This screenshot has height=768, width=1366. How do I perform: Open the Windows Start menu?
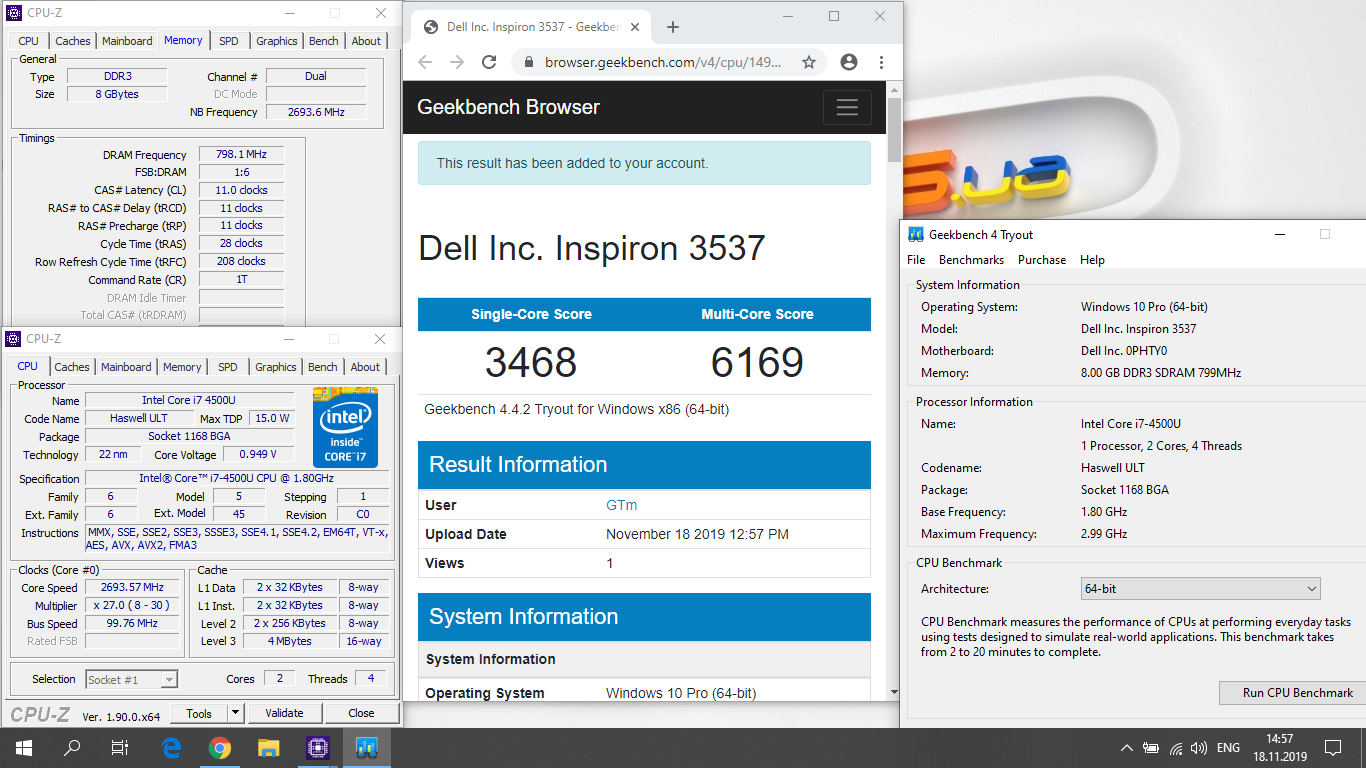point(23,748)
